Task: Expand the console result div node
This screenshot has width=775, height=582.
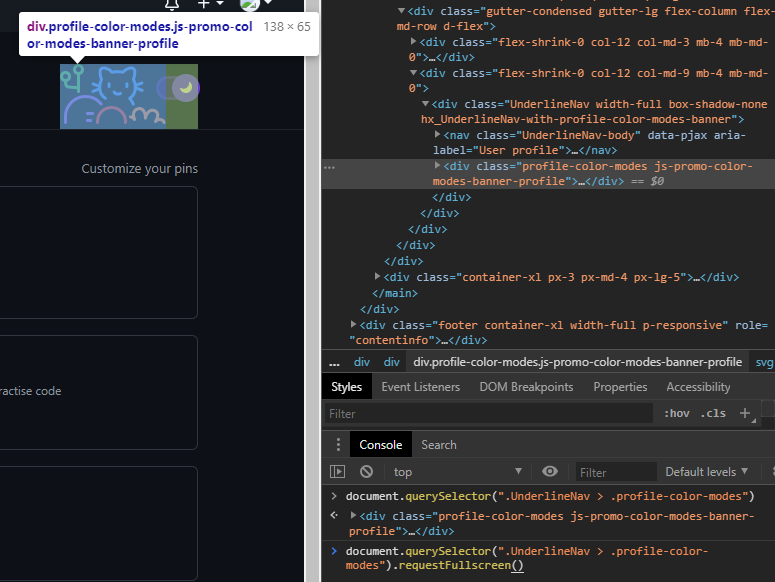Action: click(353, 515)
